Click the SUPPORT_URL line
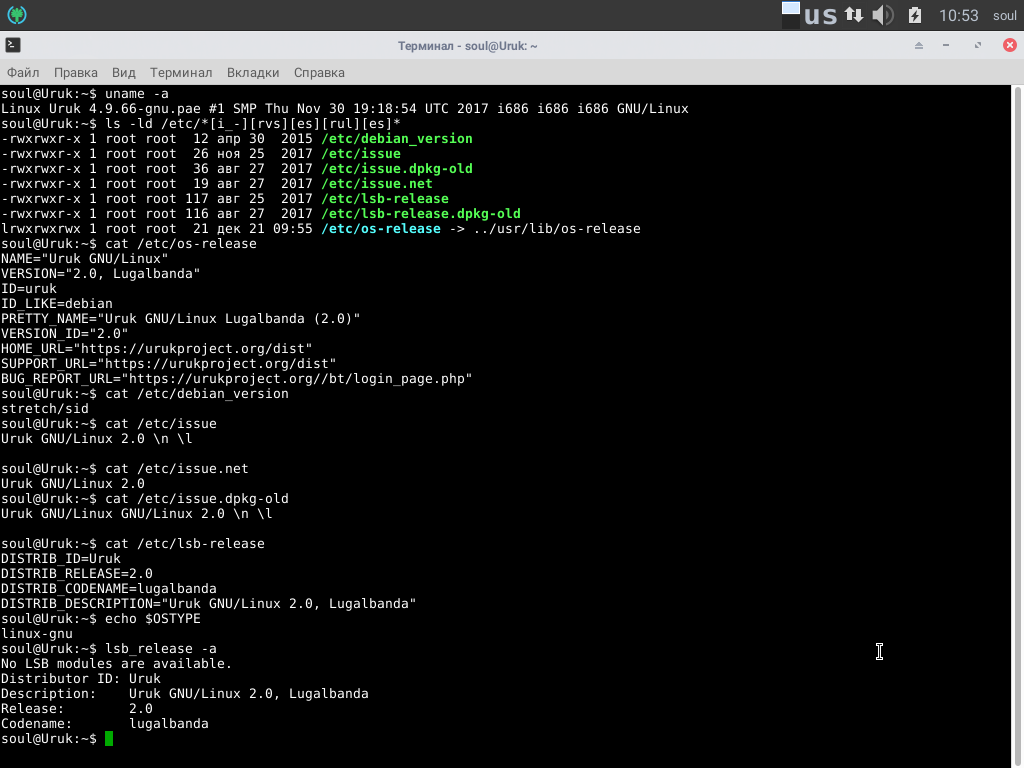1024x768 pixels. tap(168, 364)
